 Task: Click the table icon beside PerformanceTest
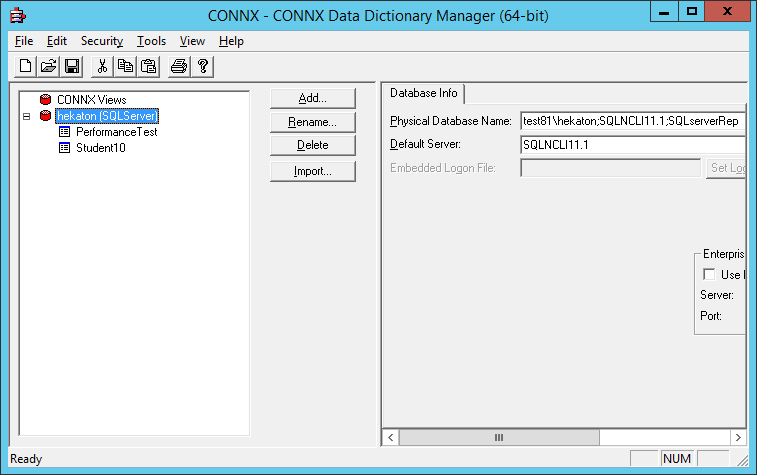pyautogui.click(x=64, y=132)
